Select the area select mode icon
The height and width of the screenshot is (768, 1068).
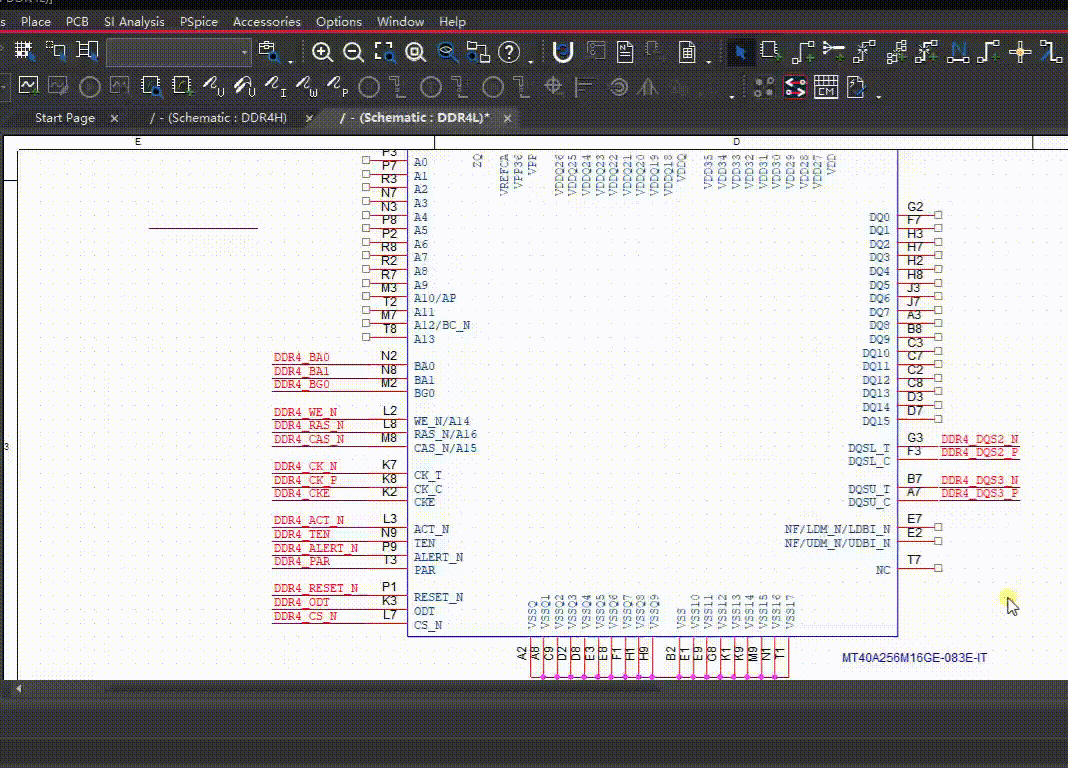click(55, 51)
